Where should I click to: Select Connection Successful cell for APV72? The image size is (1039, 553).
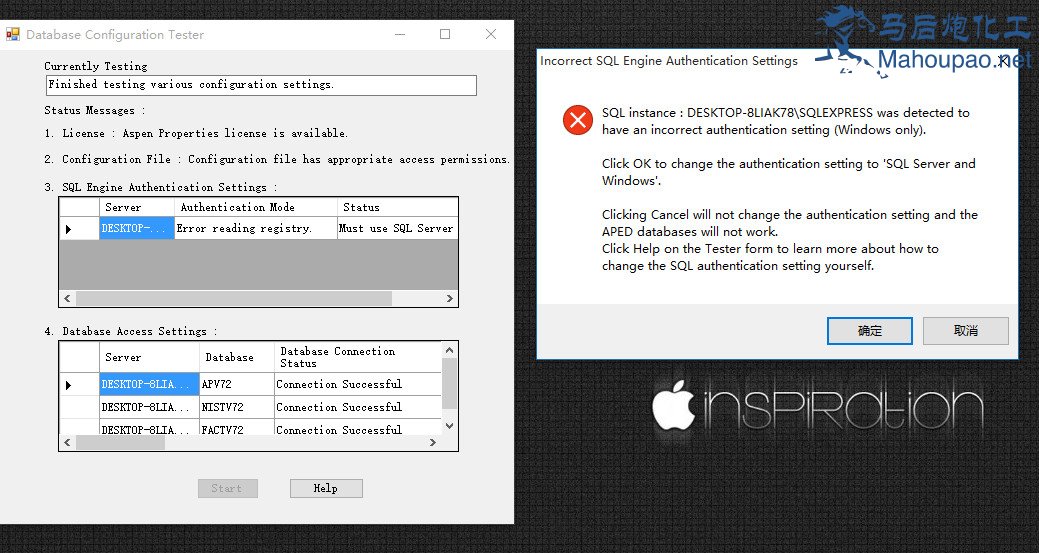point(358,384)
